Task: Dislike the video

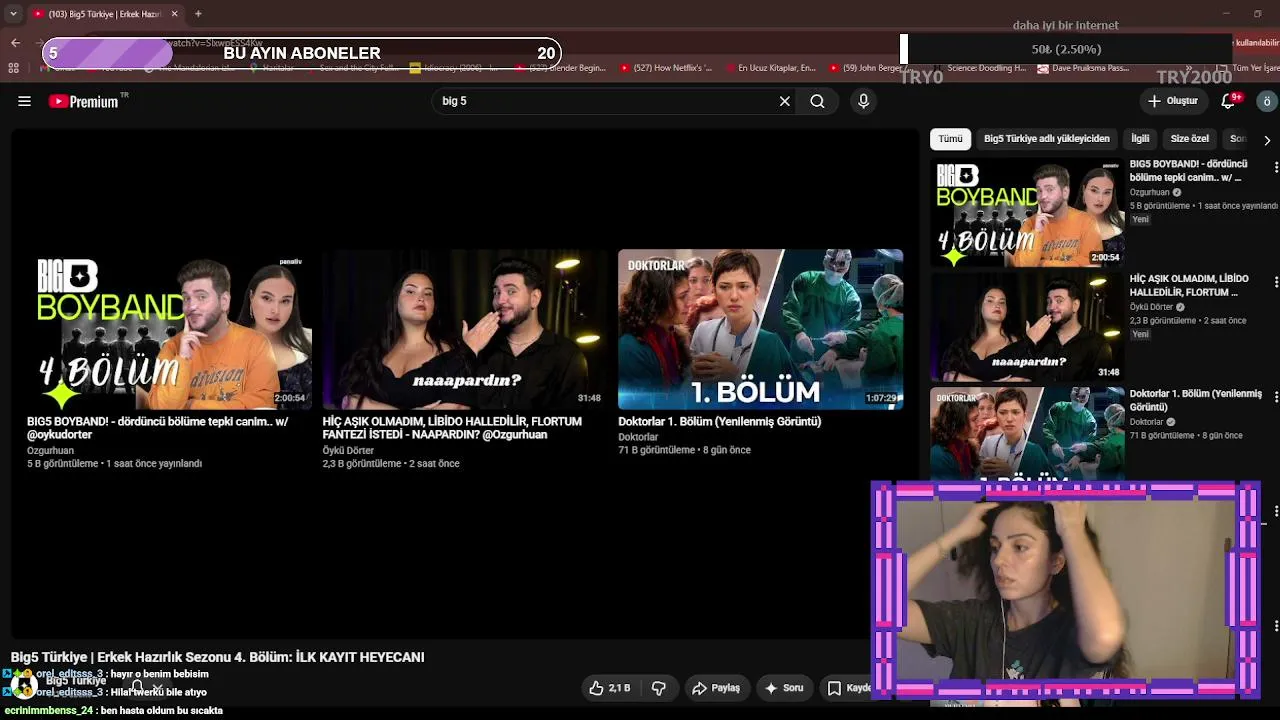Action: [x=659, y=688]
